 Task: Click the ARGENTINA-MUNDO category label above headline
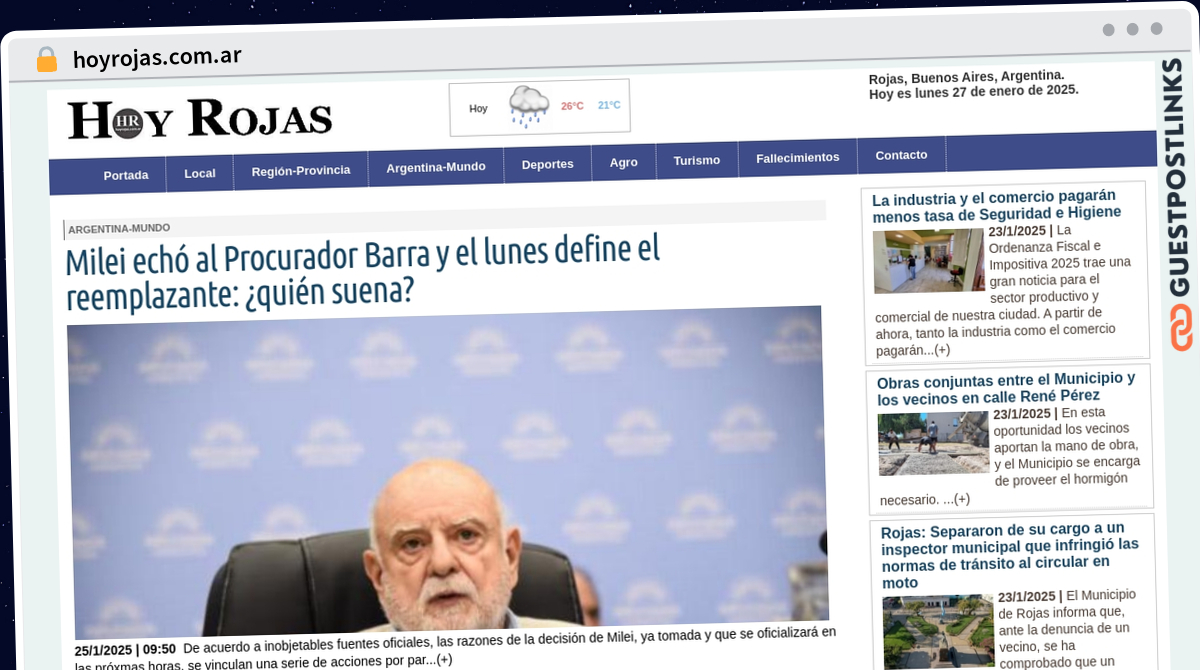pyautogui.click(x=119, y=228)
